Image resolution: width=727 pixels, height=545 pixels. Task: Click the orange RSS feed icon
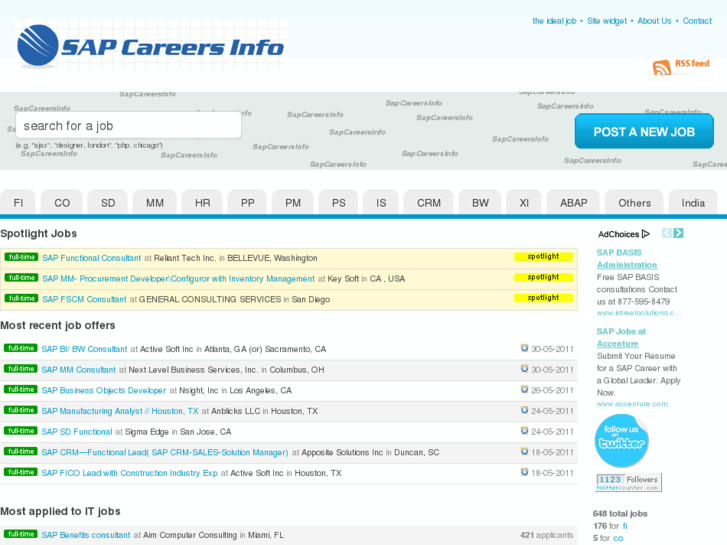[x=661, y=68]
